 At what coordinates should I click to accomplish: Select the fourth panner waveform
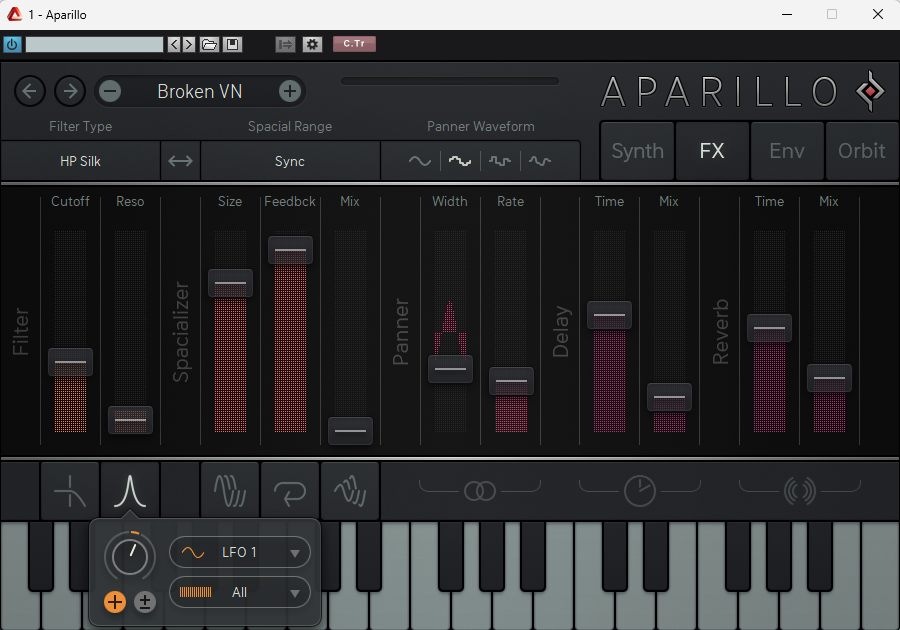pos(540,161)
